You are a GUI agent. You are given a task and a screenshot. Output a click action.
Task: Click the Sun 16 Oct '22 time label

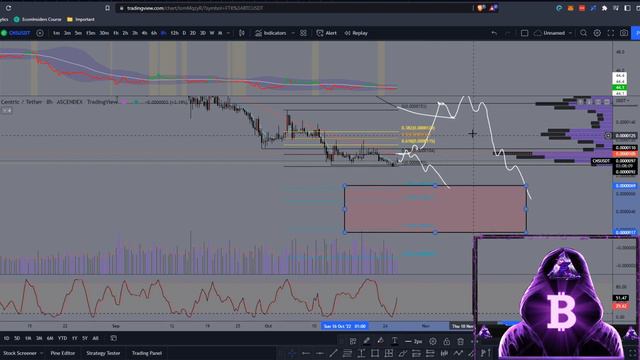pyautogui.click(x=345, y=326)
